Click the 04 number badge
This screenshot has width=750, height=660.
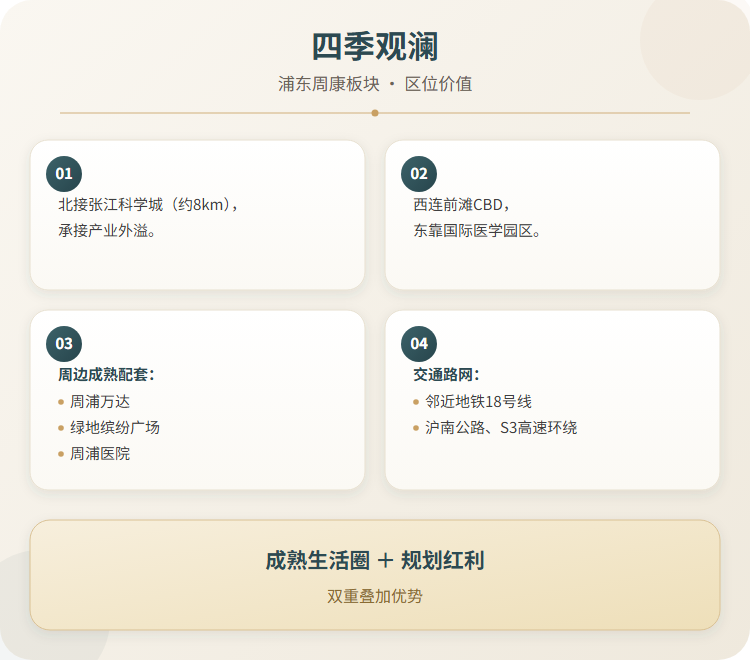419,344
